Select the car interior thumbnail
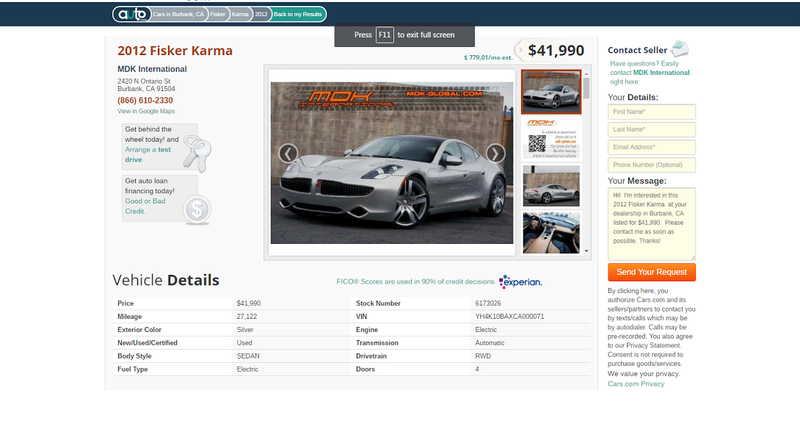 (551, 233)
